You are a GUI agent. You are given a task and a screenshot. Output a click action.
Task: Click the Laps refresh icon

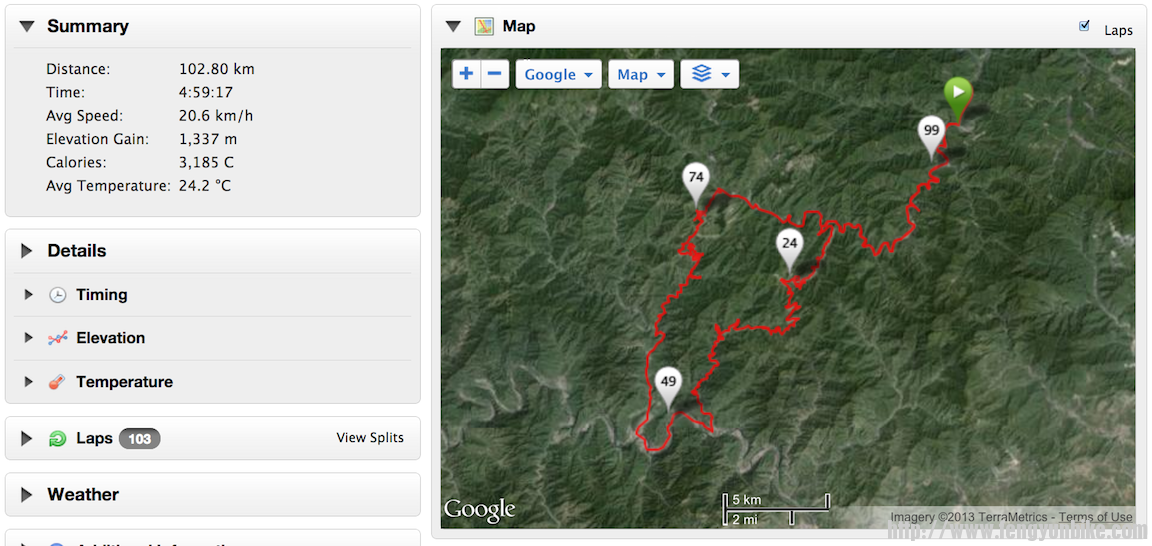coord(58,438)
